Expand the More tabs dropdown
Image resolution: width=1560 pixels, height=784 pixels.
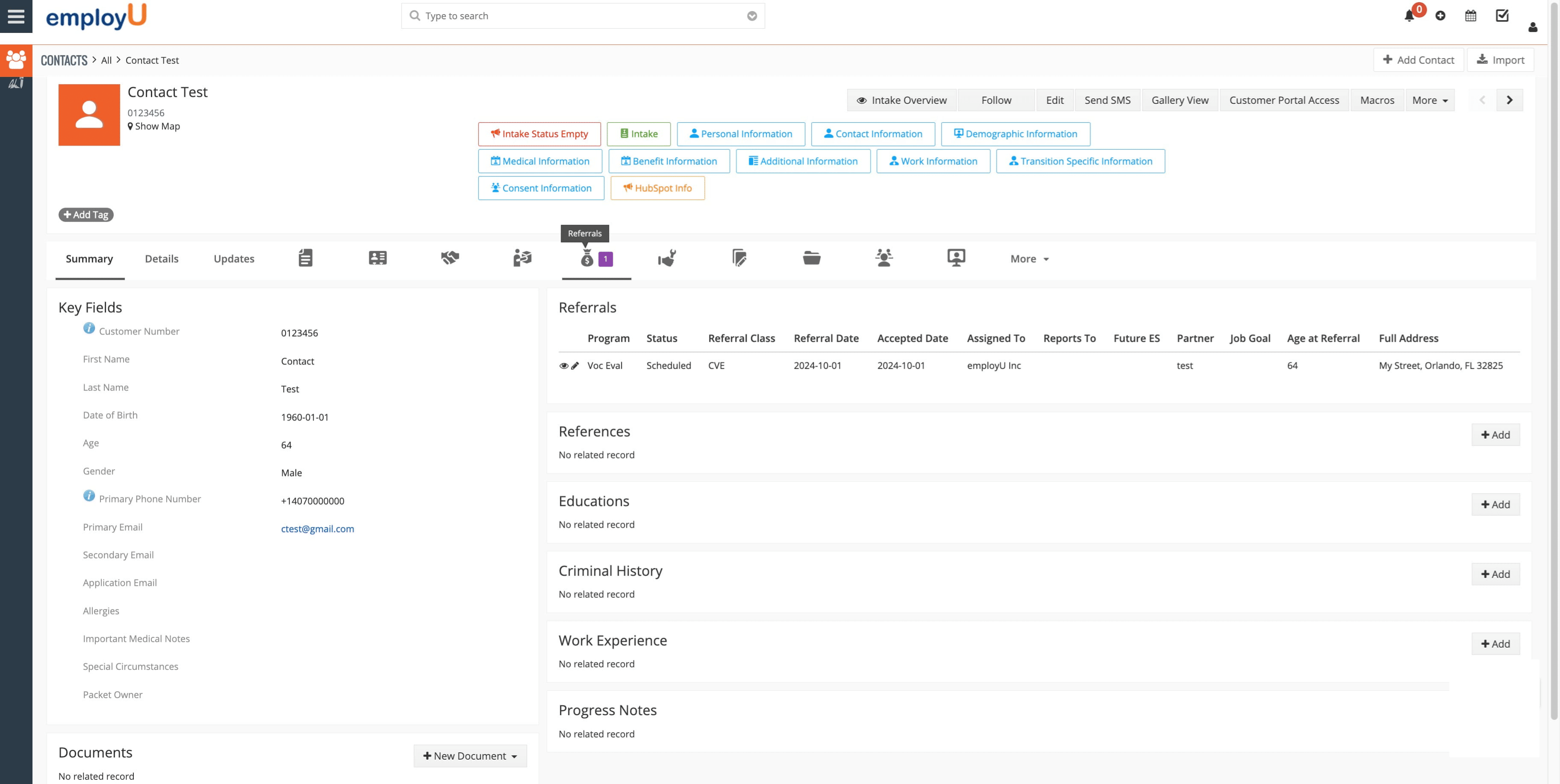pyautogui.click(x=1028, y=258)
